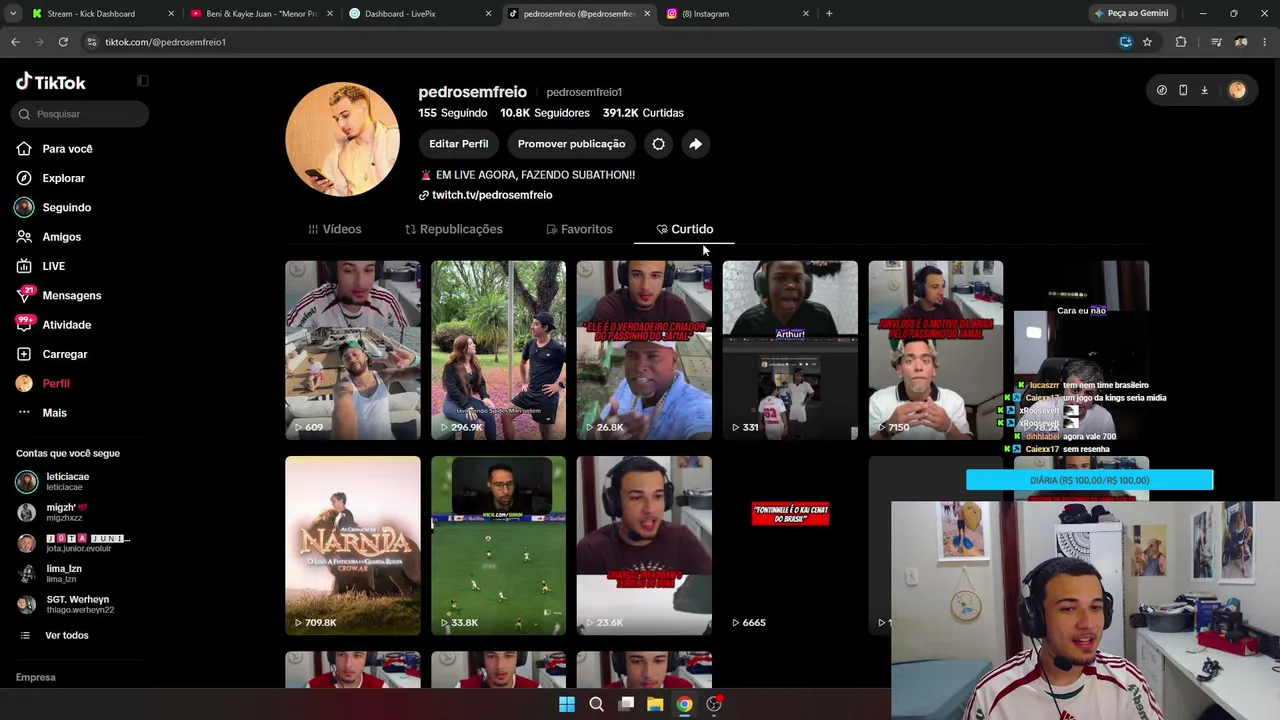Click the Promover publicação button
Image resolution: width=1280 pixels, height=720 pixels.
571,144
